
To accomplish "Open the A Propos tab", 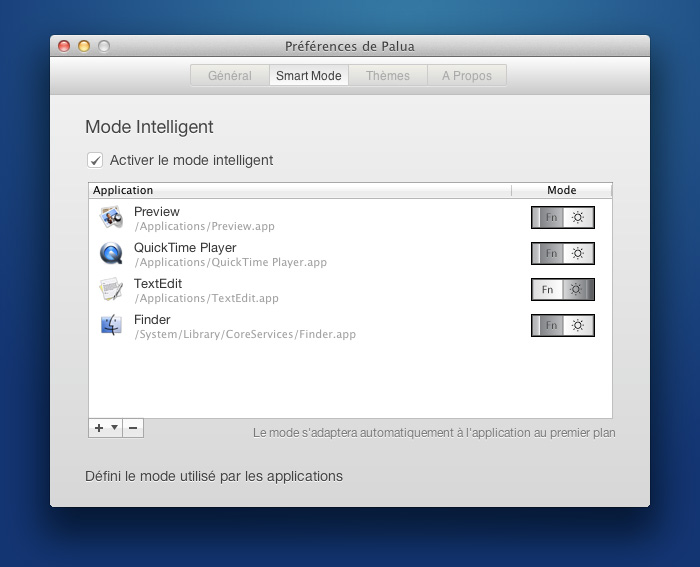I will click(x=467, y=75).
